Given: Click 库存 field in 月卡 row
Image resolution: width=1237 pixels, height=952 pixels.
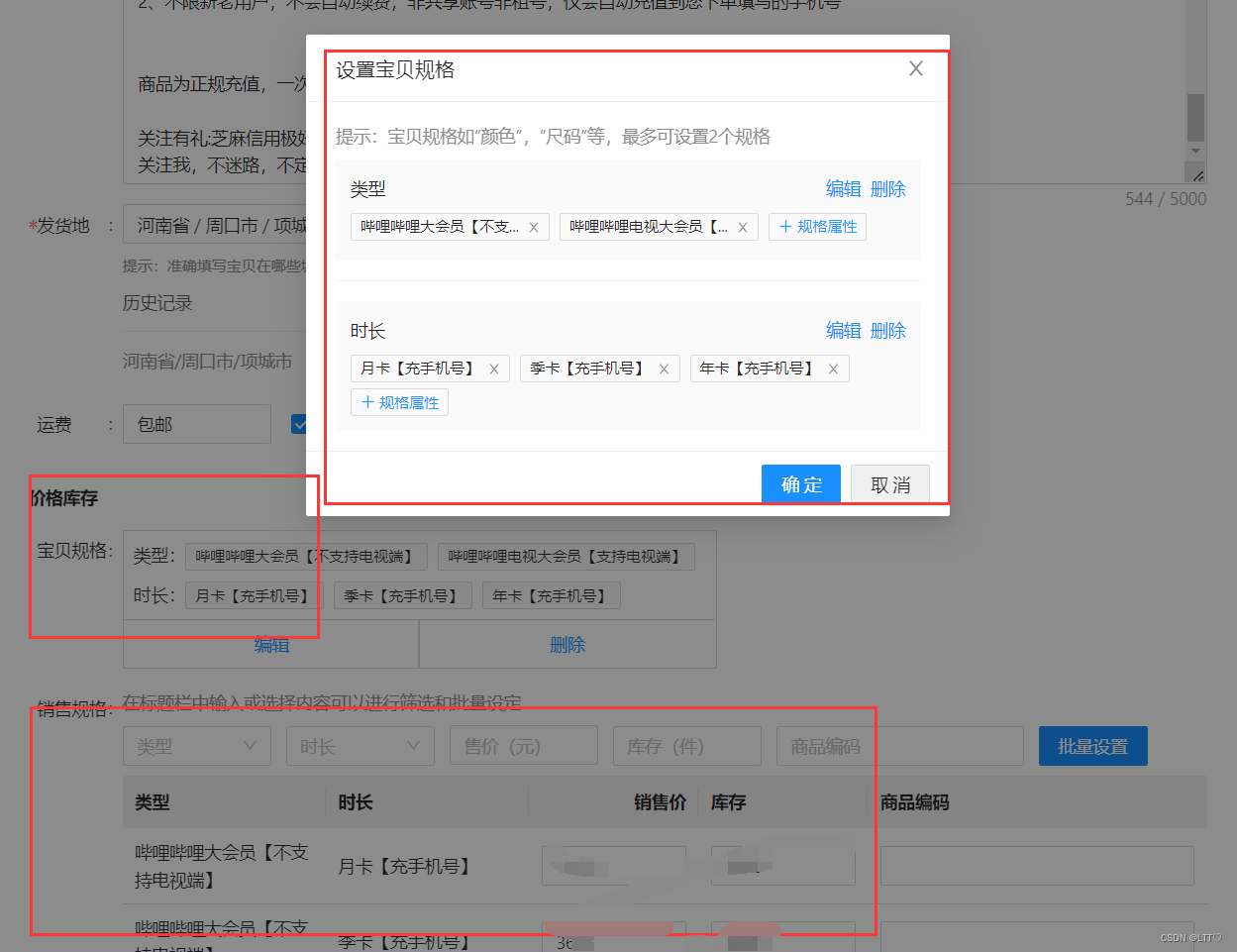Looking at the screenshot, I should pos(783,866).
